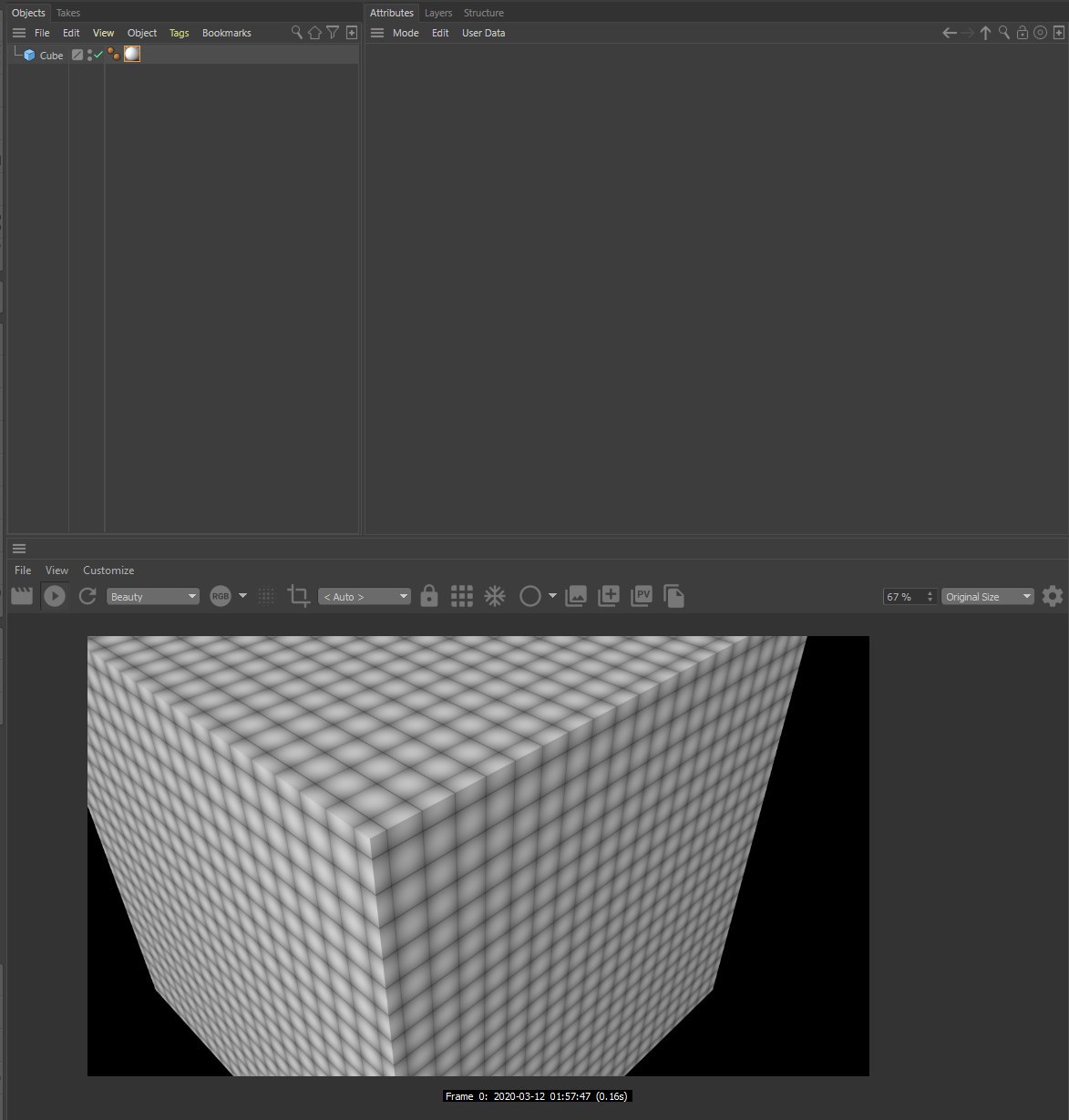Open the filter funnel in Objects panel

334,33
